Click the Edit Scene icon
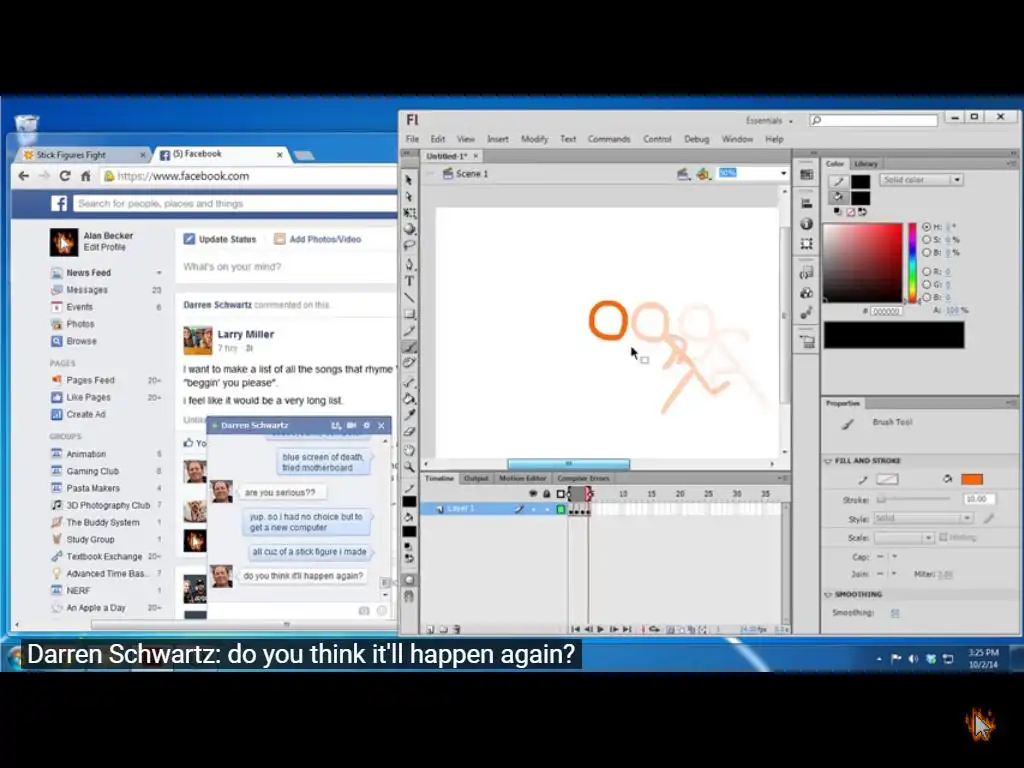This screenshot has height=768, width=1024. [x=683, y=174]
